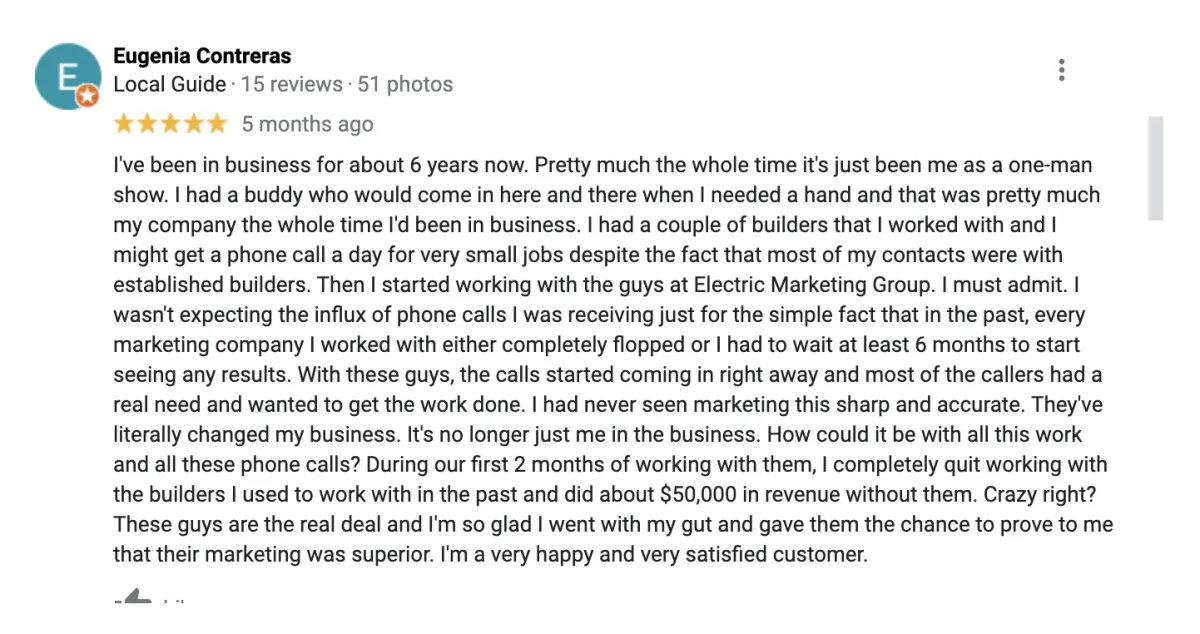Click the fourth gold rating star
The height and width of the screenshot is (634, 1200).
(x=194, y=124)
